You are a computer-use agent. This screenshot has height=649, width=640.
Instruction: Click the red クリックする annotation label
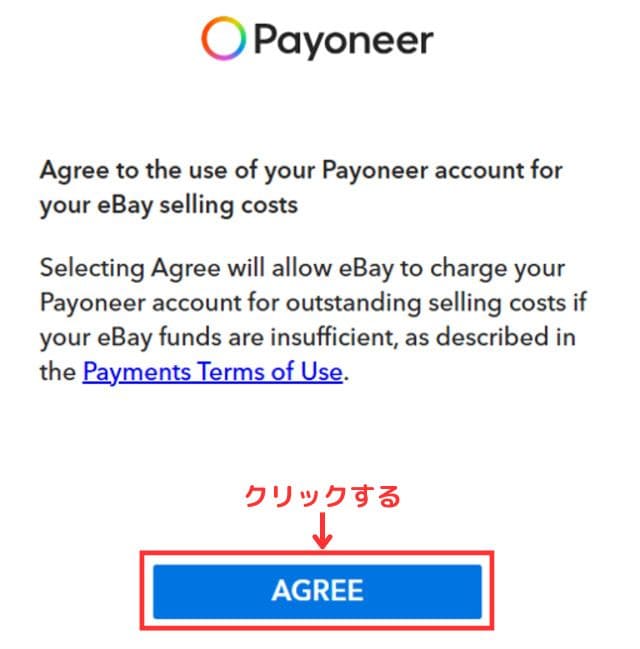click(x=322, y=496)
